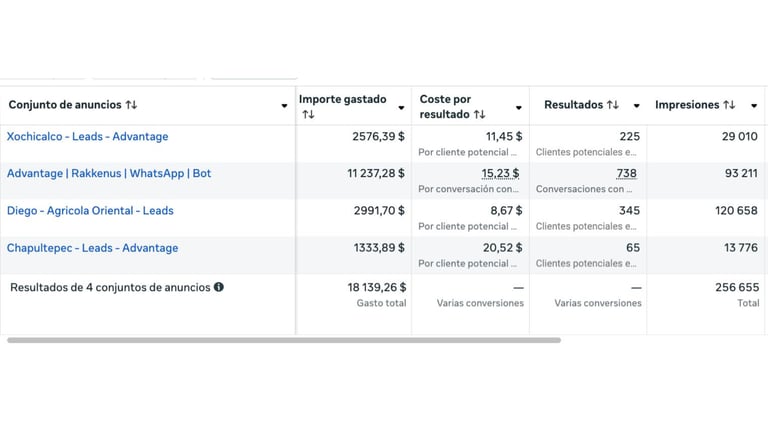Click the 18 139,26 $ total spend cell
This screenshot has height=431, width=768.
point(376,287)
